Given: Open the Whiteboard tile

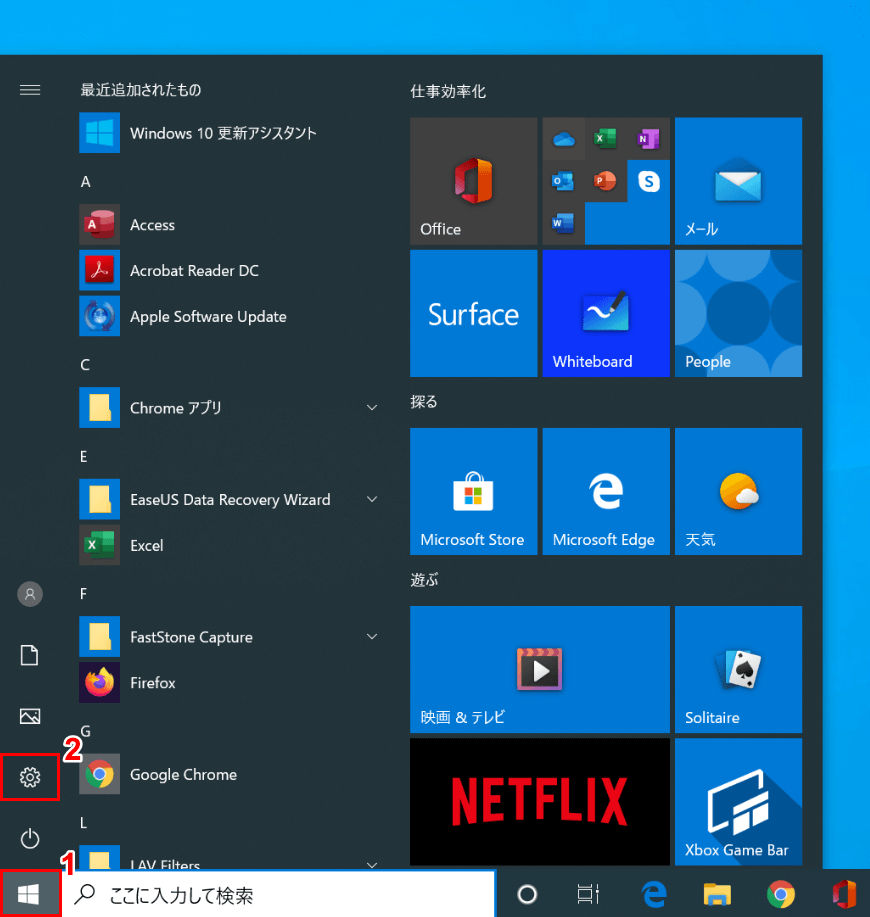Looking at the screenshot, I should [606, 313].
